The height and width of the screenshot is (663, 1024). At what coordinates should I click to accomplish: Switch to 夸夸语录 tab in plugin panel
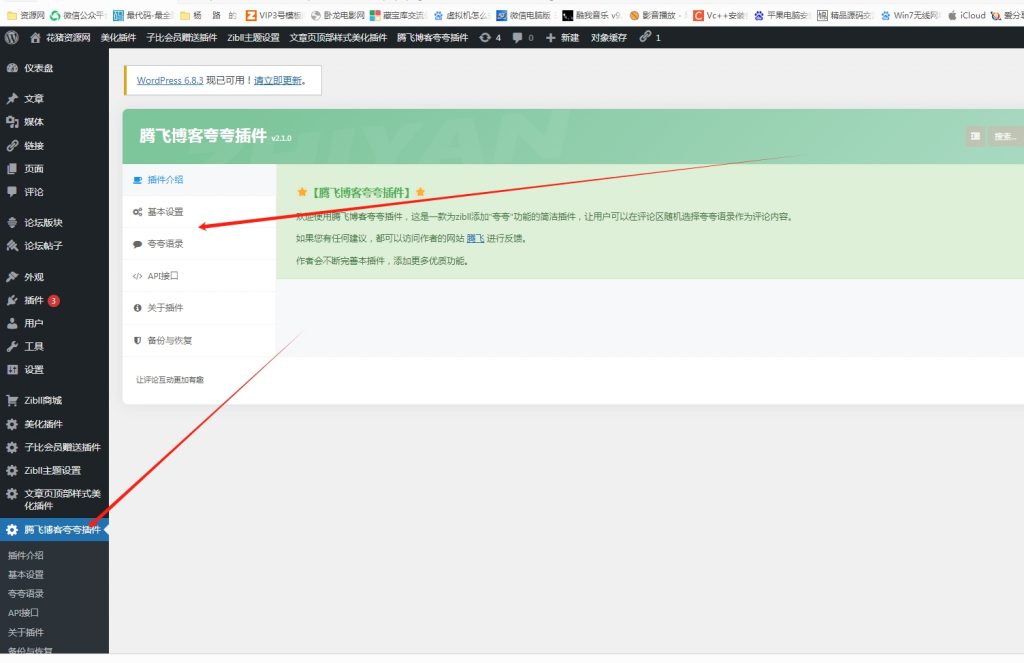165,244
